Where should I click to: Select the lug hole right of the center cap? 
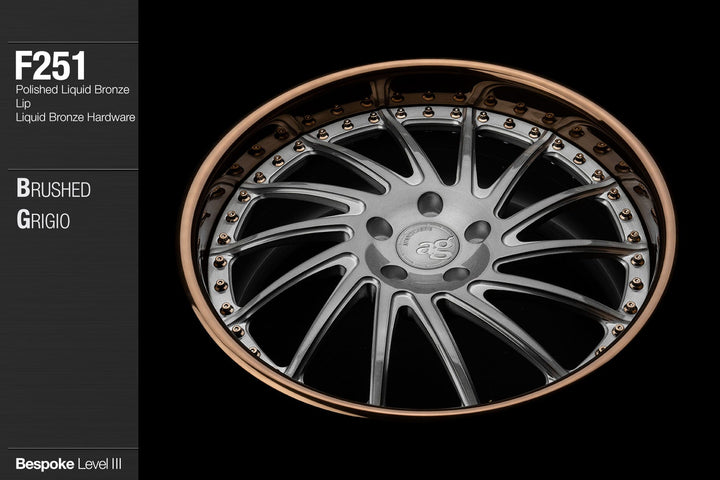pyautogui.click(x=478, y=232)
